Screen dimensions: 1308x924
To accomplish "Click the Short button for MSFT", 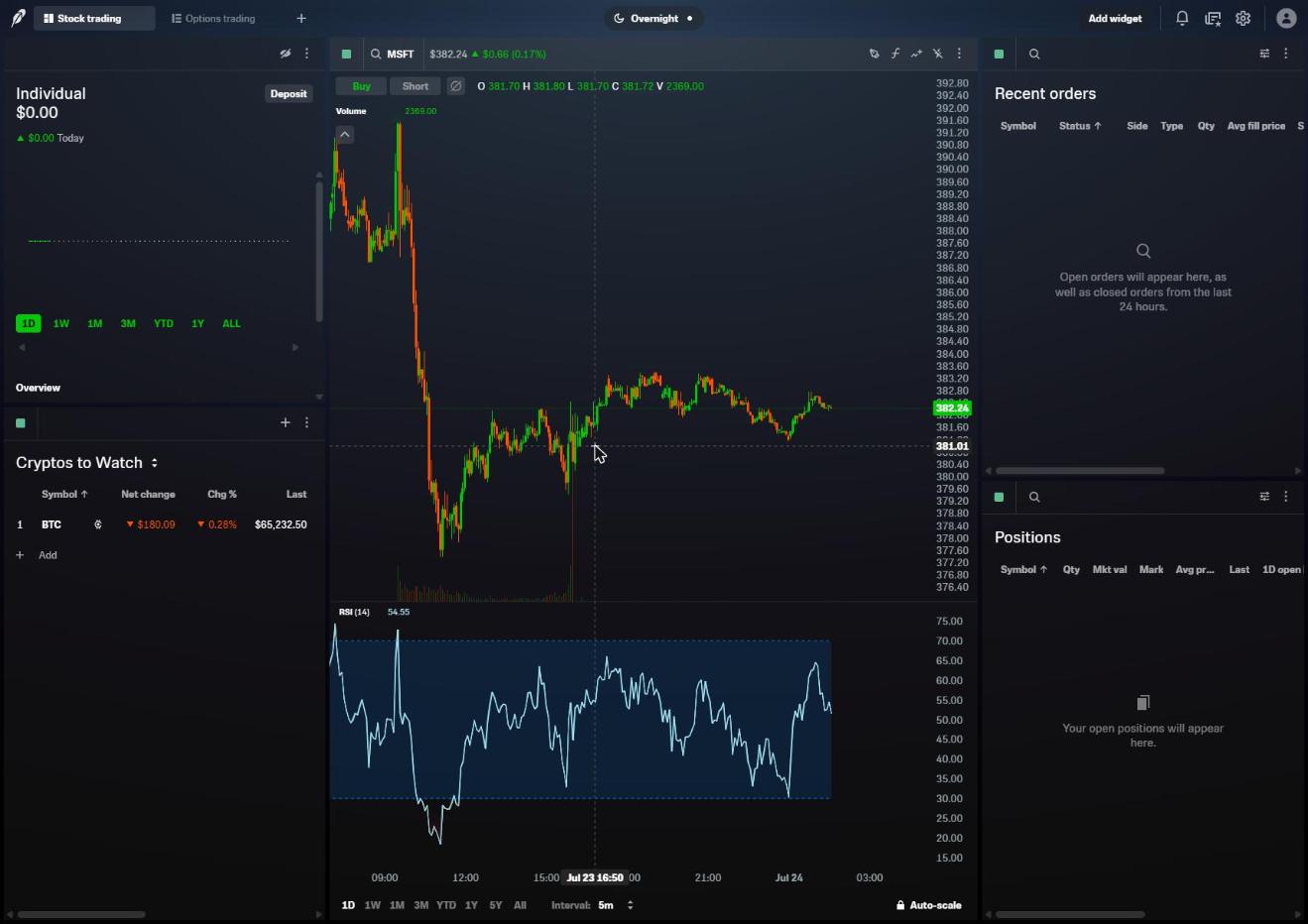I will 416,86.
